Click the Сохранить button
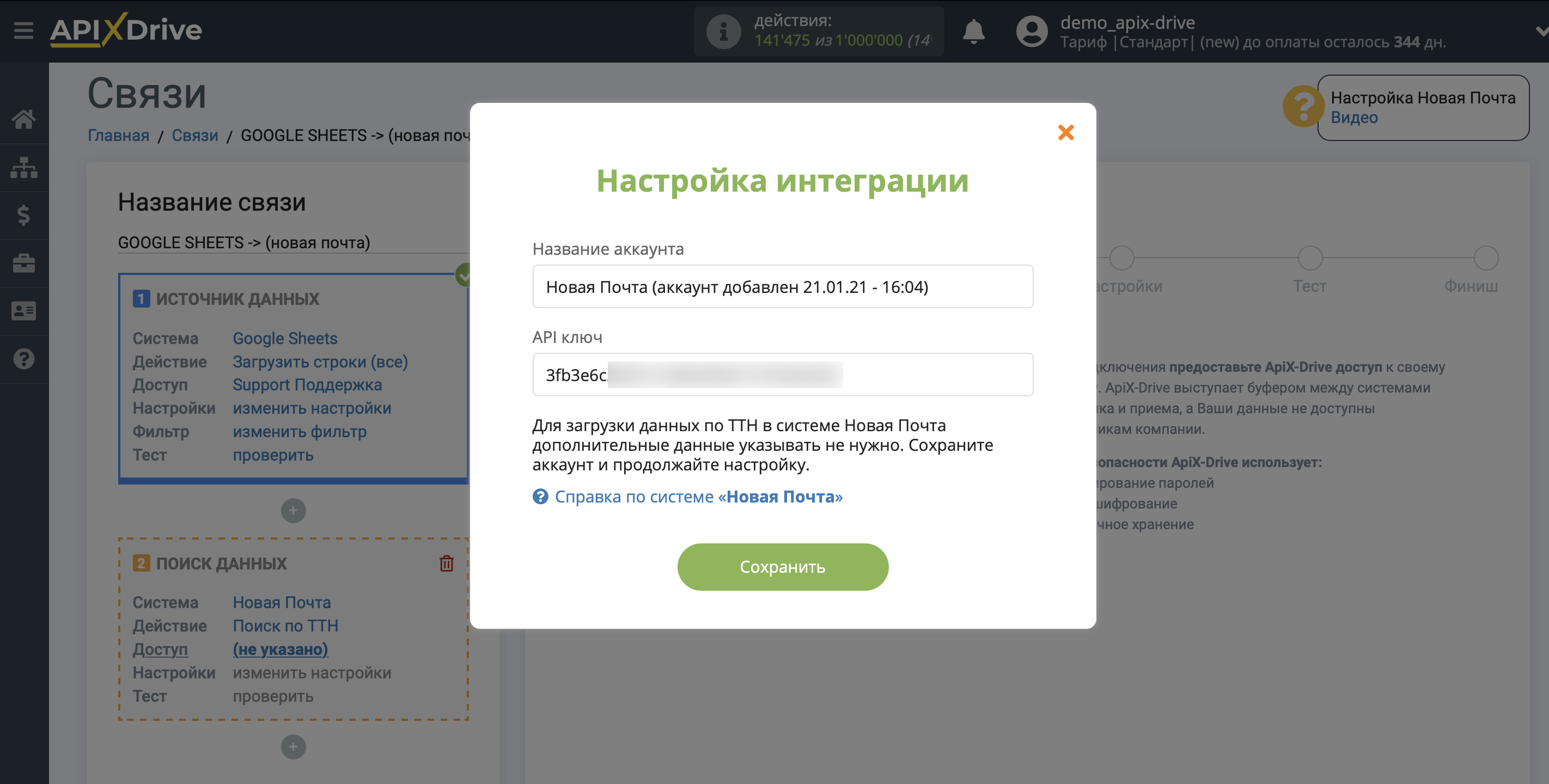Image resolution: width=1549 pixels, height=784 pixels. [x=782, y=567]
